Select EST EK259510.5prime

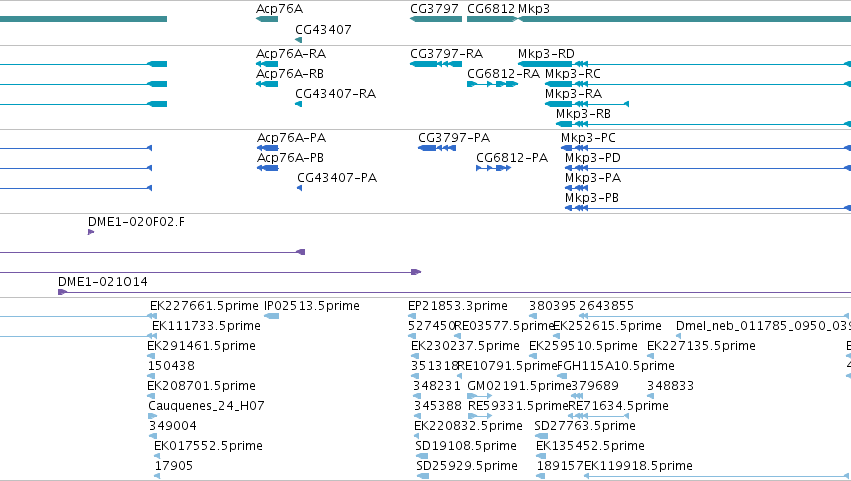tap(583, 346)
